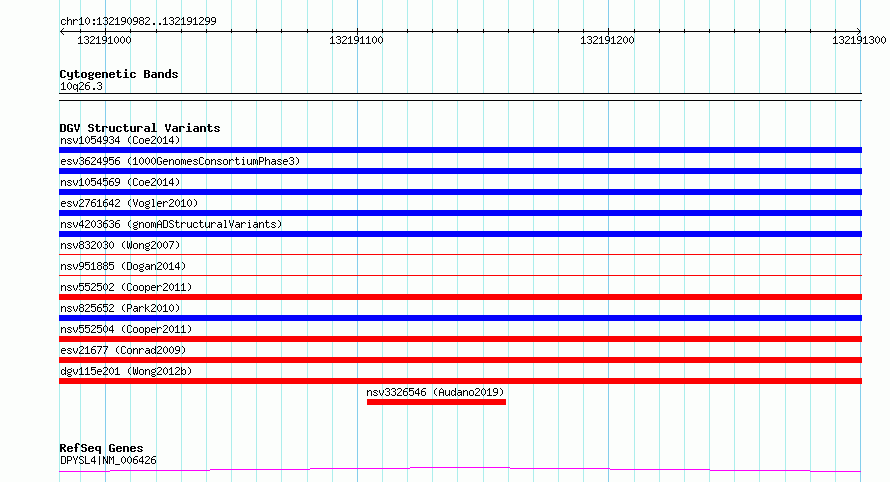Click ruler position 132191000

coord(104,40)
